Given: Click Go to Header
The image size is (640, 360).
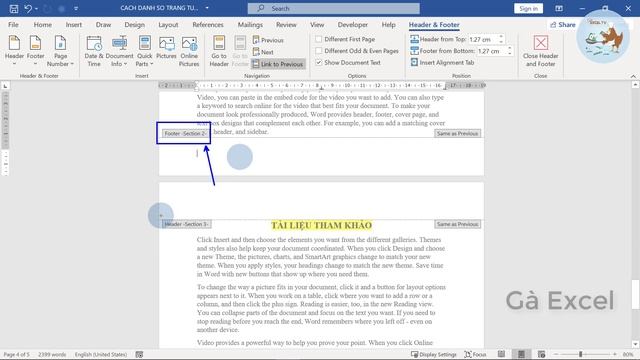Looking at the screenshot, I should [219, 51].
